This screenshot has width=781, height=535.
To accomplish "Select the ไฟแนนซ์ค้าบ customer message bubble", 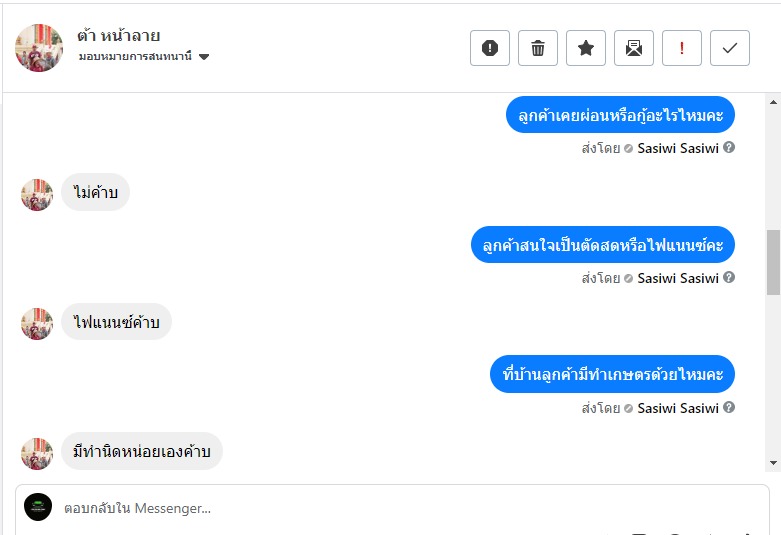I will [x=117, y=323].
